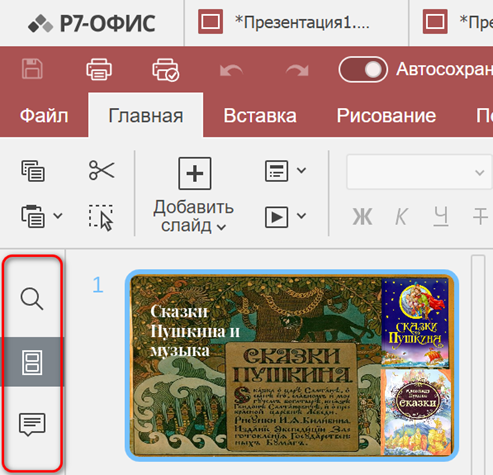
Task: Expand the Paste options dropdown arrow
Action: tap(58, 216)
